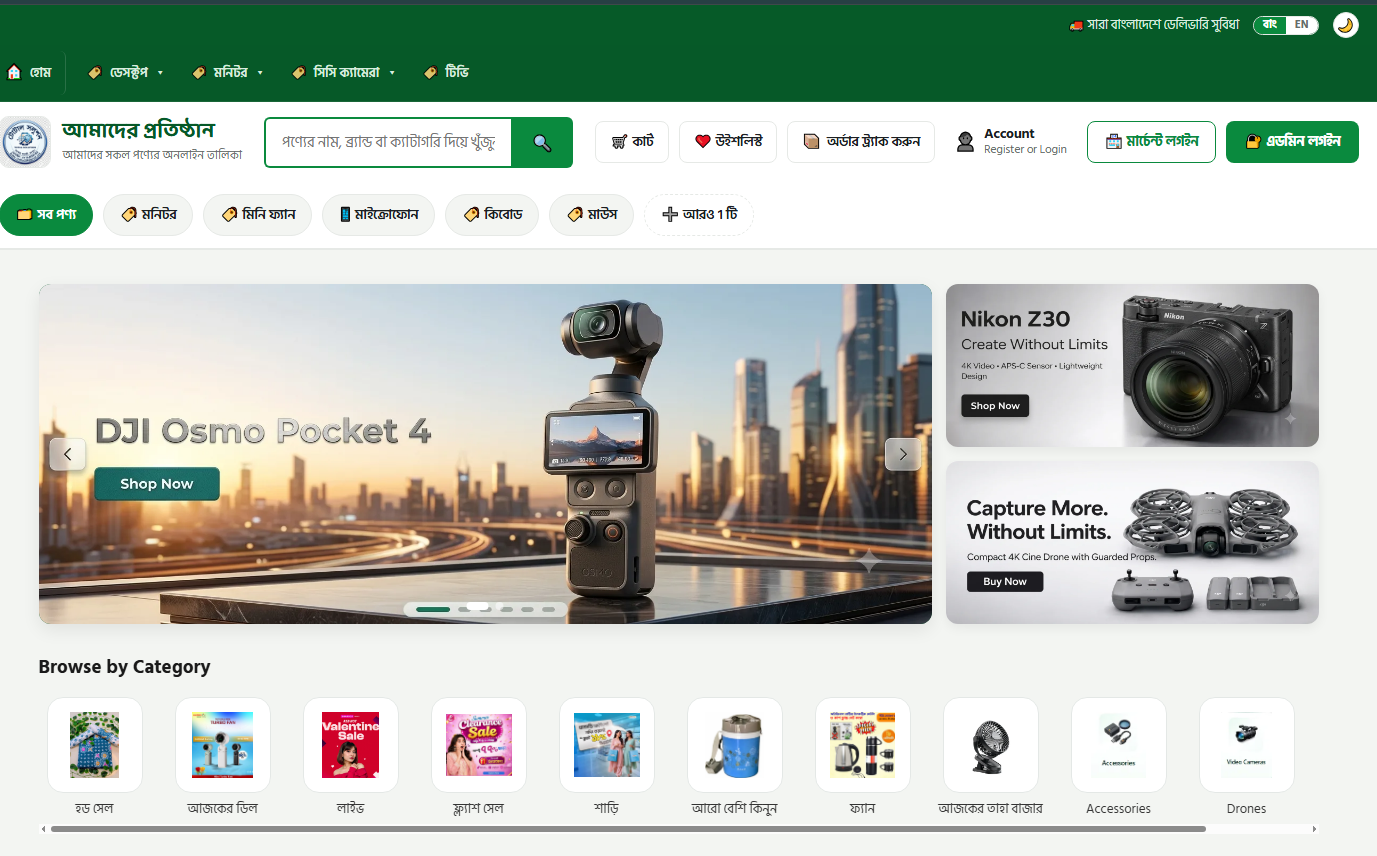Focus the product search field
The image size is (1377, 856).
388,143
